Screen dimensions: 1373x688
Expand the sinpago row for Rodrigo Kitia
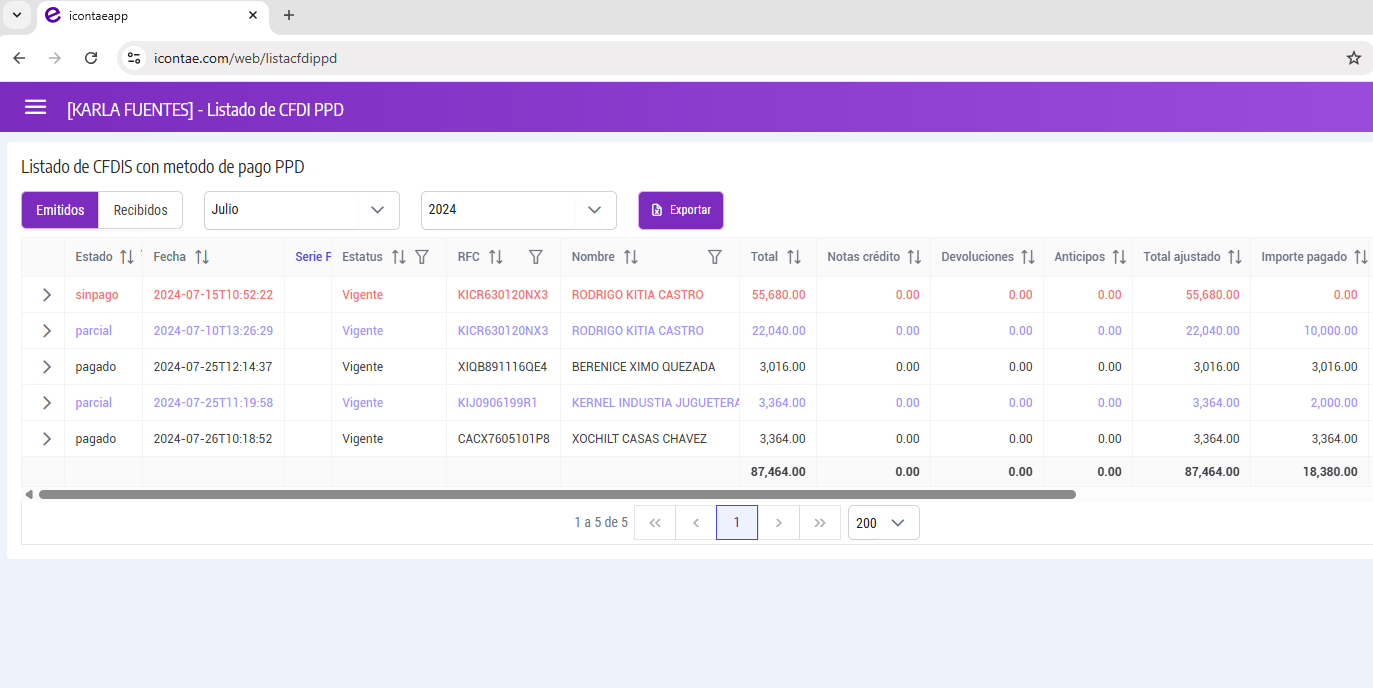(x=46, y=295)
